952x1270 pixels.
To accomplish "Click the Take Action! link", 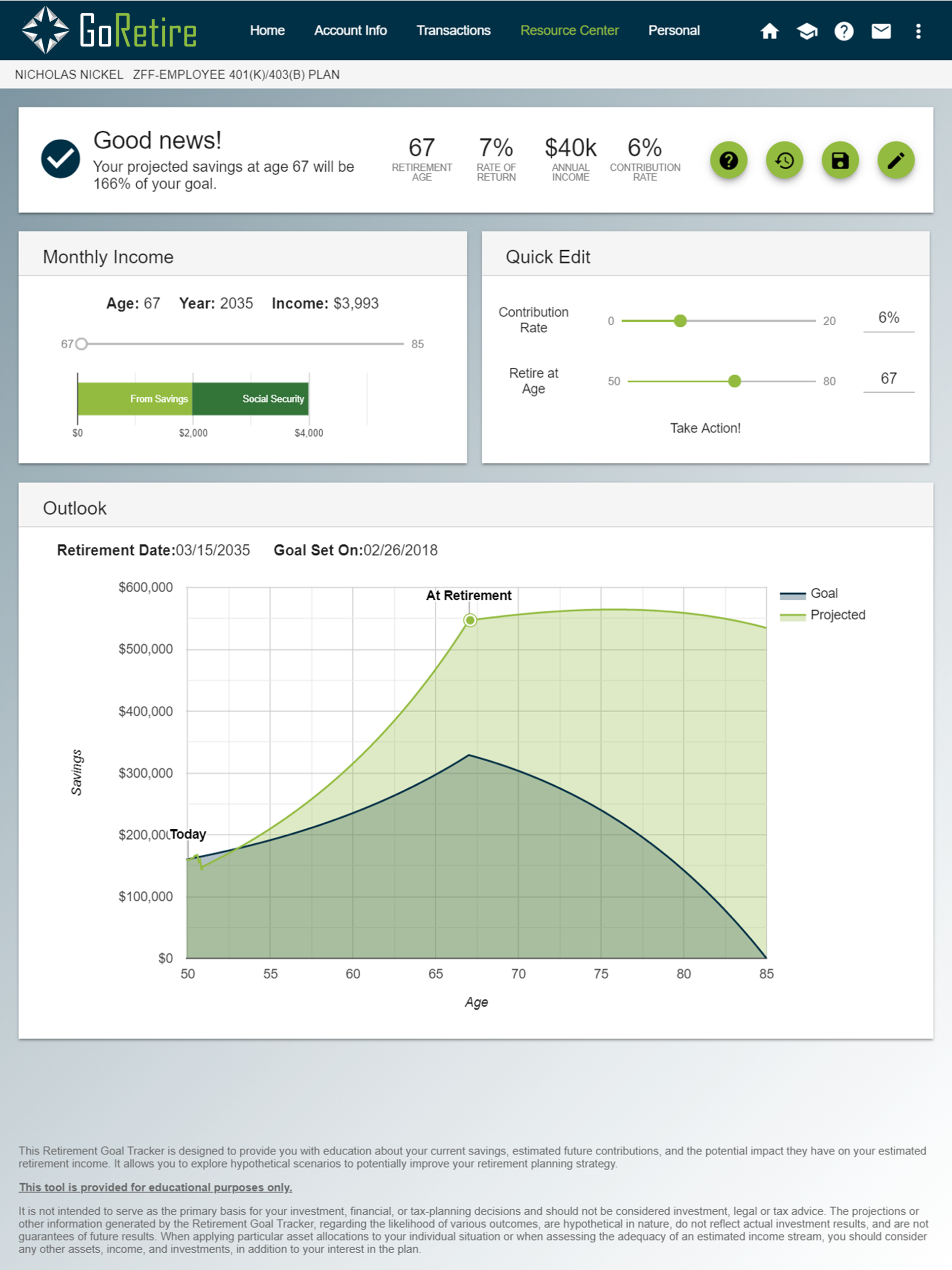I will (705, 428).
